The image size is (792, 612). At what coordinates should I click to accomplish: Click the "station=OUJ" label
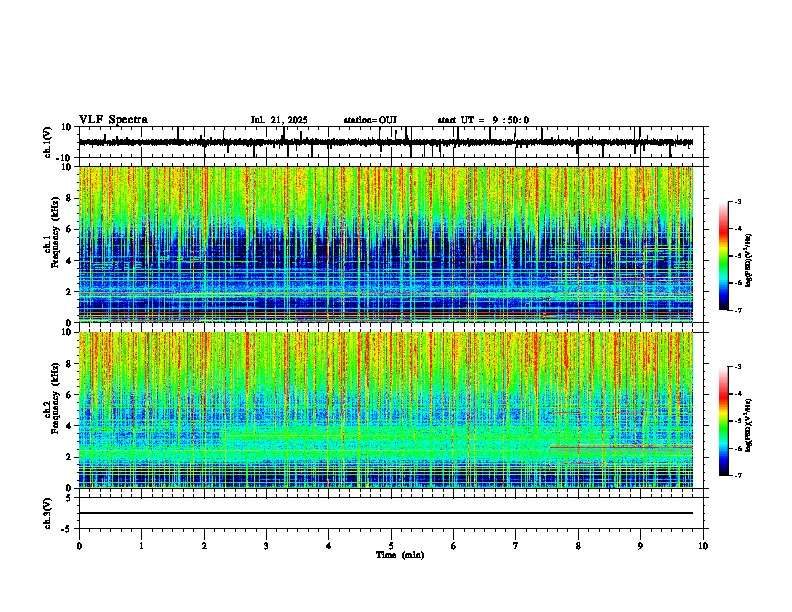pos(370,120)
